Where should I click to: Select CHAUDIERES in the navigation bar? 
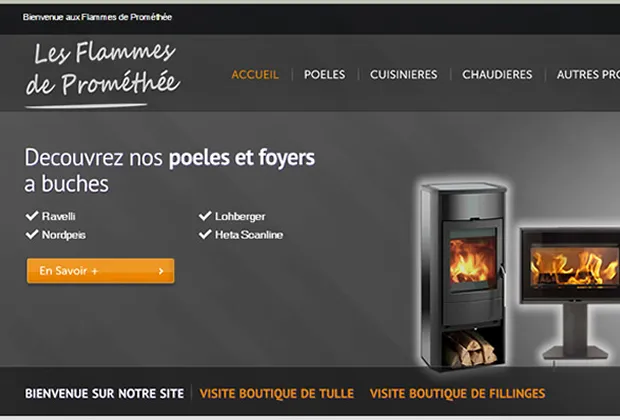point(497,74)
